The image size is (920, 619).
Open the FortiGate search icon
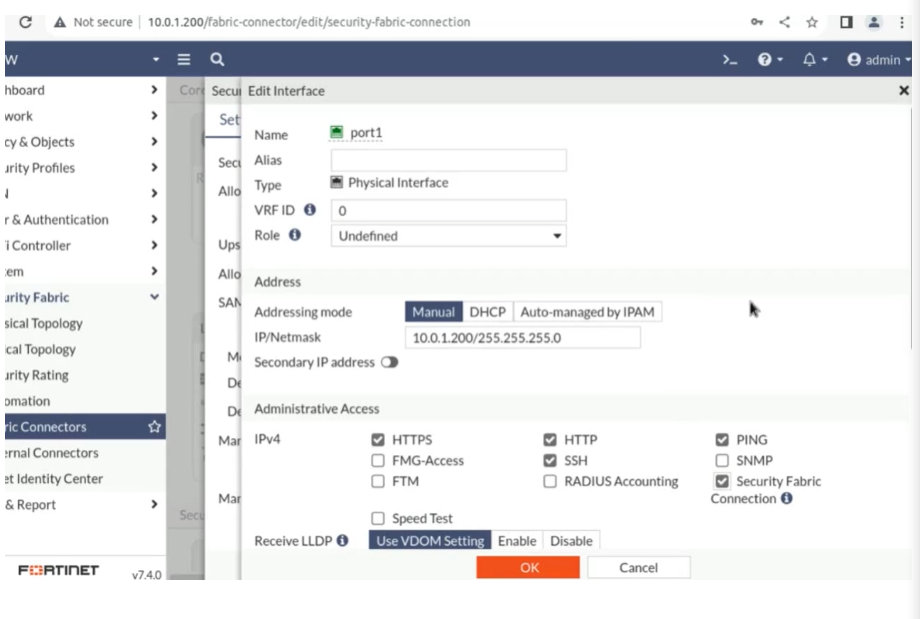217,59
